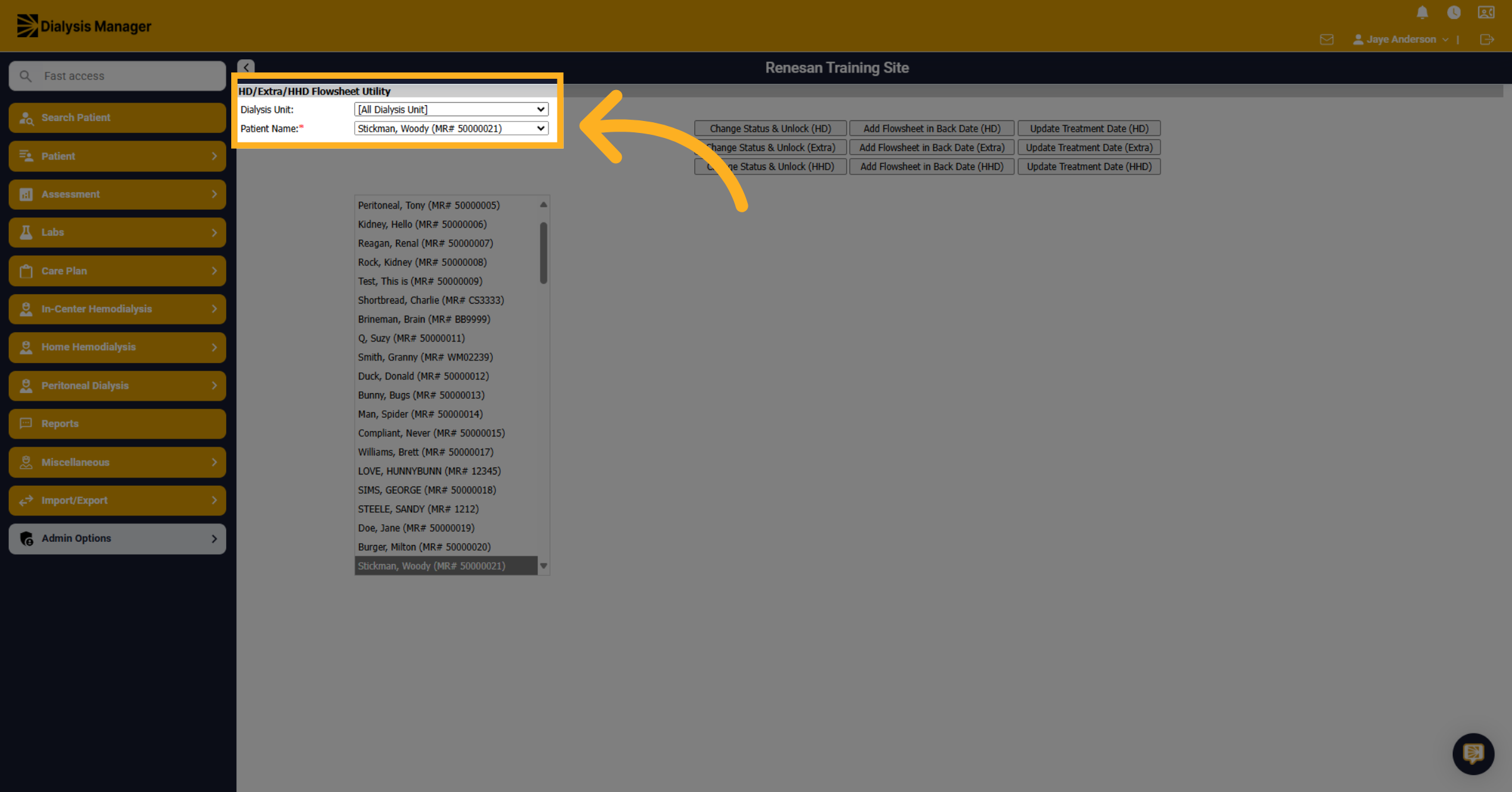Click the notifications bell icon
Viewport: 1512px width, 792px height.
coord(1422,13)
